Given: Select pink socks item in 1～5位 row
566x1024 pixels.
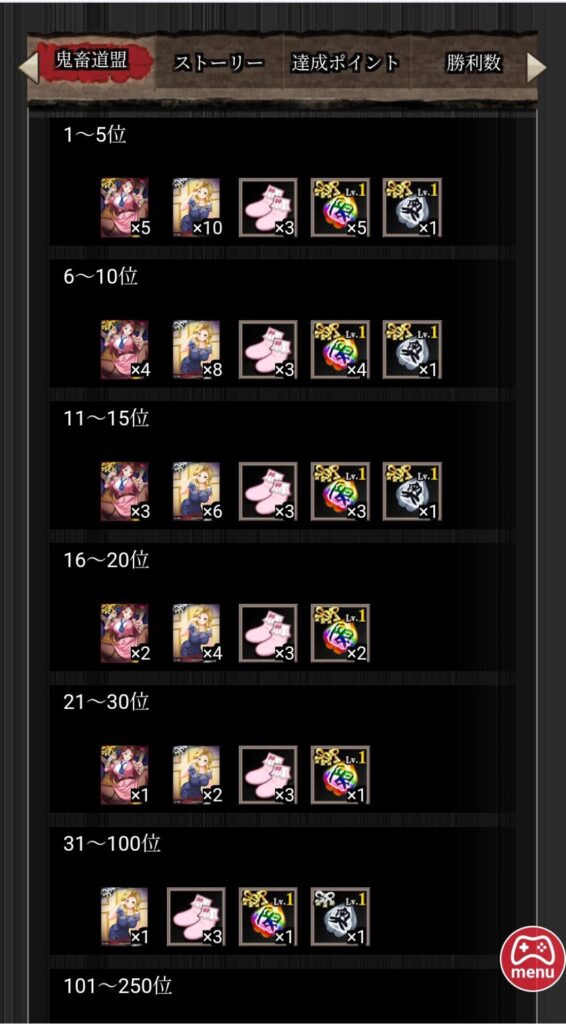Looking at the screenshot, I should [x=268, y=207].
